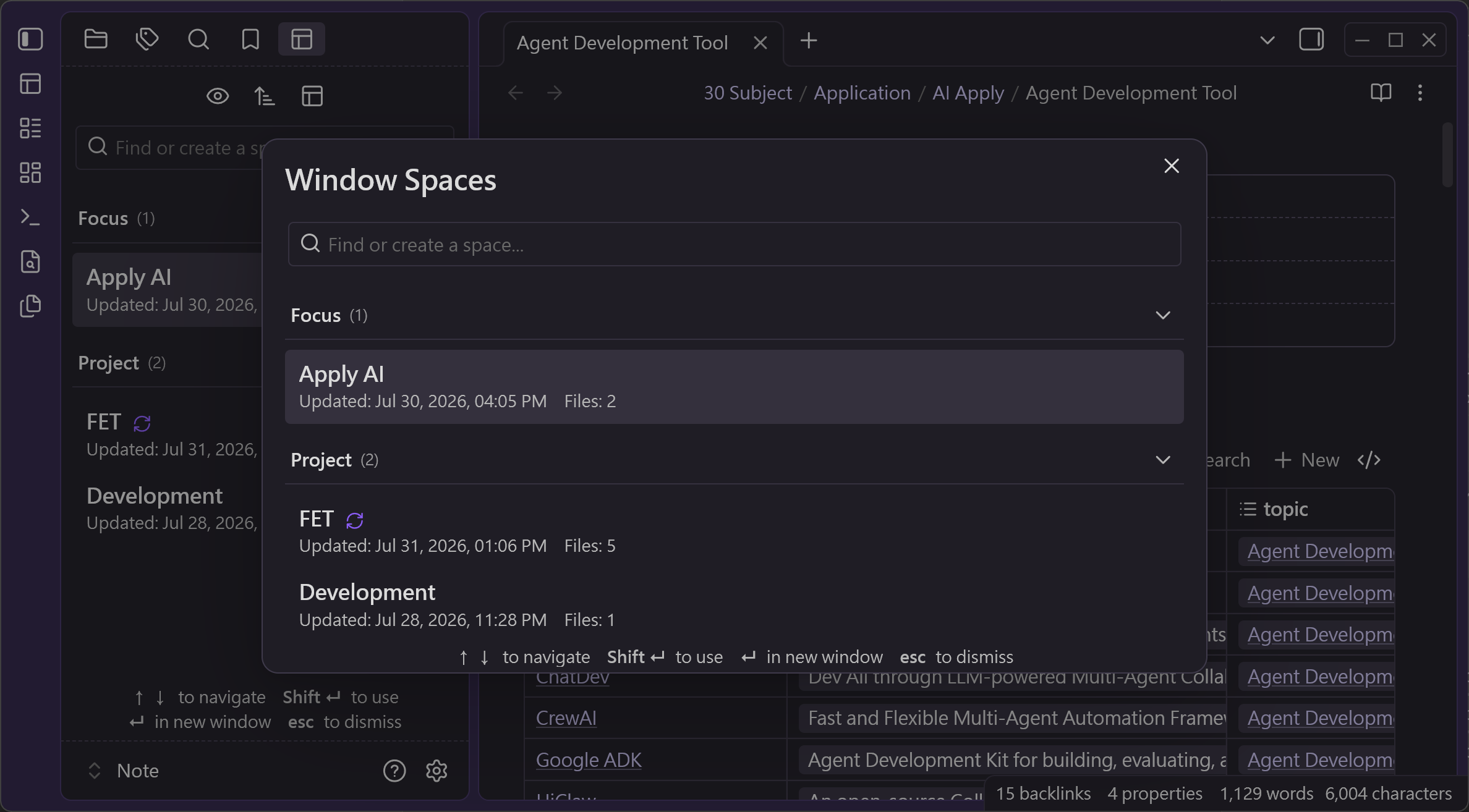
Task: Click the 4 properties status item
Action: (x=1154, y=793)
